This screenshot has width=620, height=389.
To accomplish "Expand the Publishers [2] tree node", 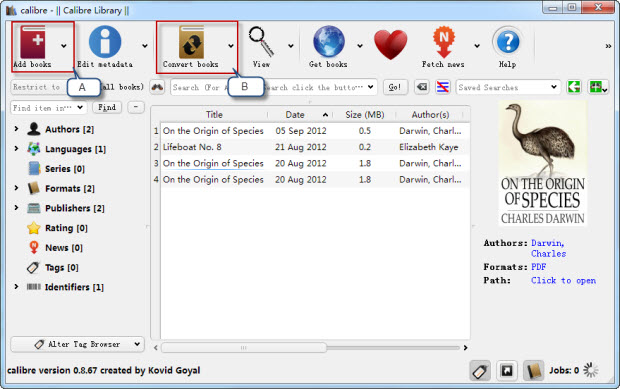I will tap(16, 208).
